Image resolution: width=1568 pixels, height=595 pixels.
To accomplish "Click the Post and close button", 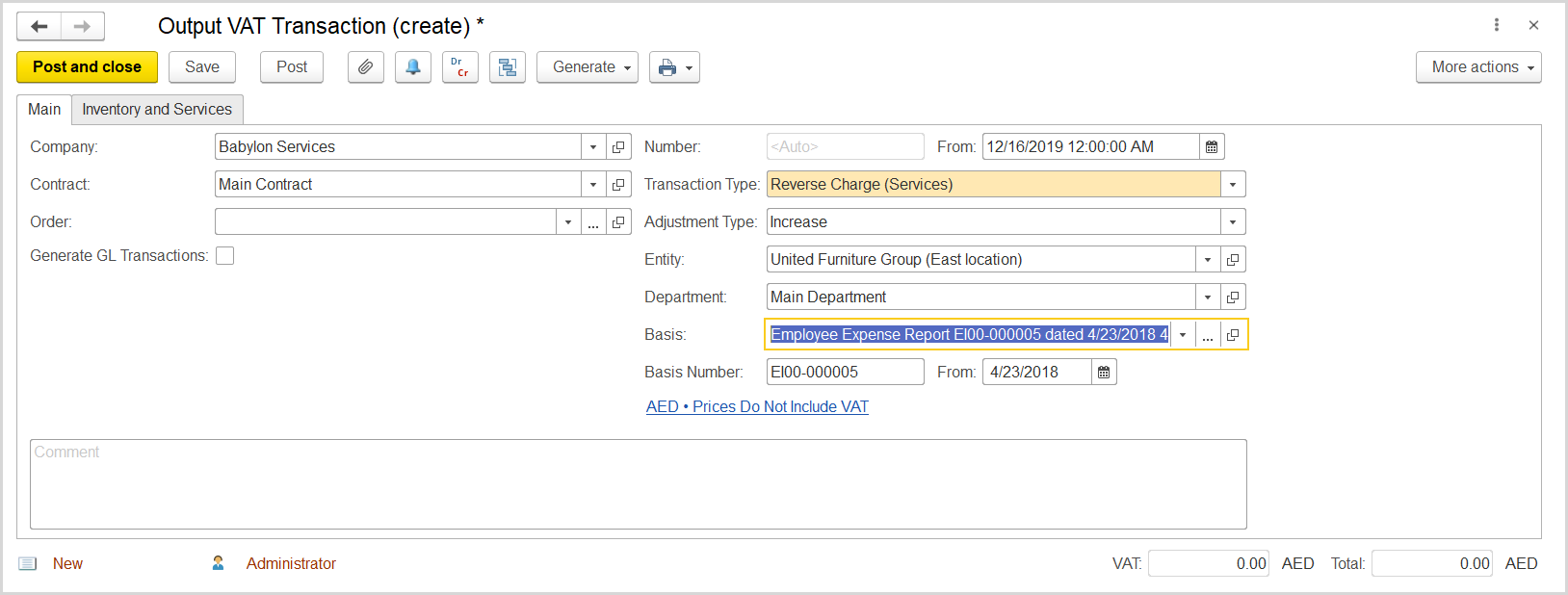I will coord(88,67).
